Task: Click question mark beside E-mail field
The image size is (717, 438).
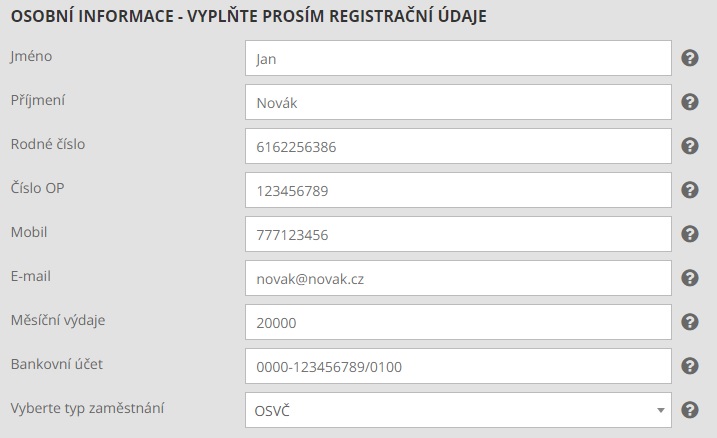Action: 690,278
